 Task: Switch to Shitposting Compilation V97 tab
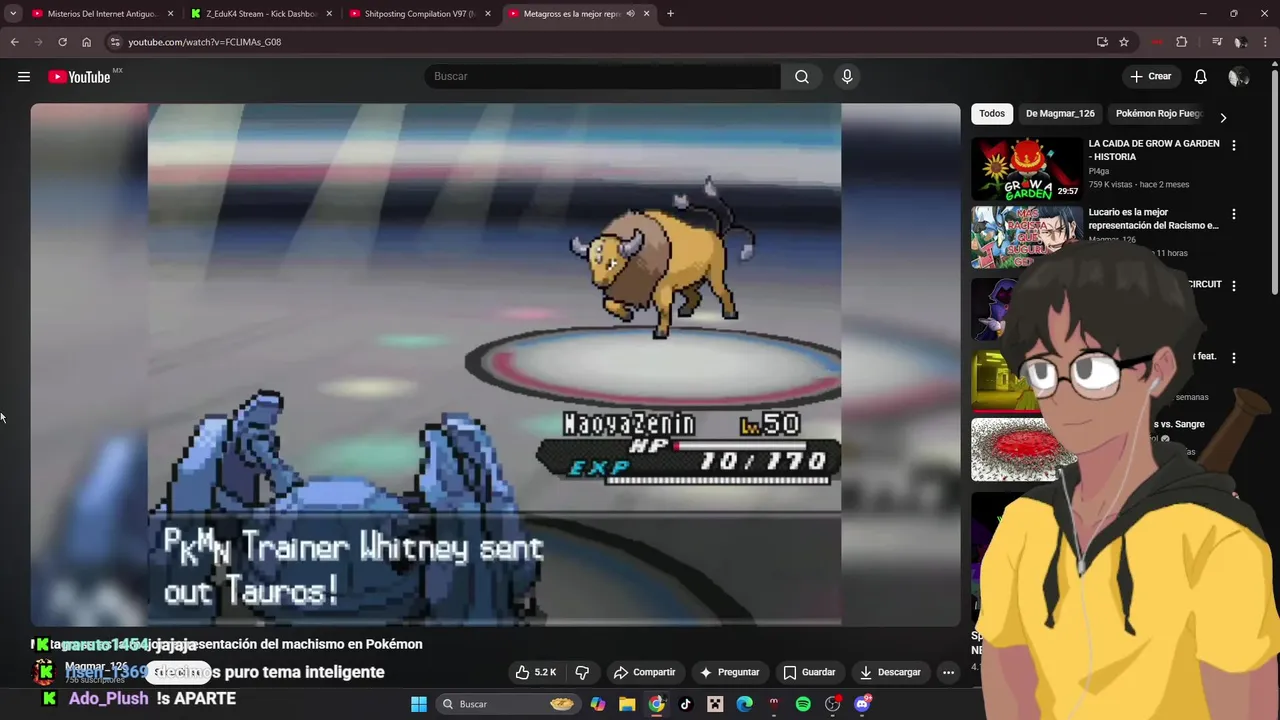pyautogui.click(x=418, y=14)
